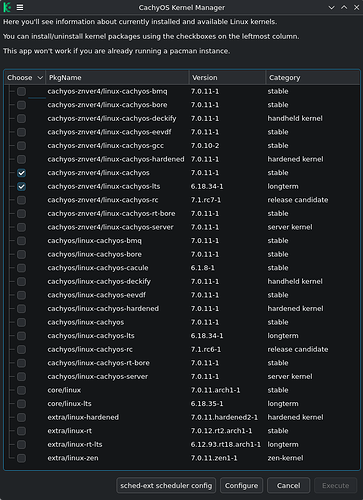Enable cachyos-znver4/linux-cachyos-deckify checkbox
363x500 pixels.
pyautogui.click(x=21, y=118)
